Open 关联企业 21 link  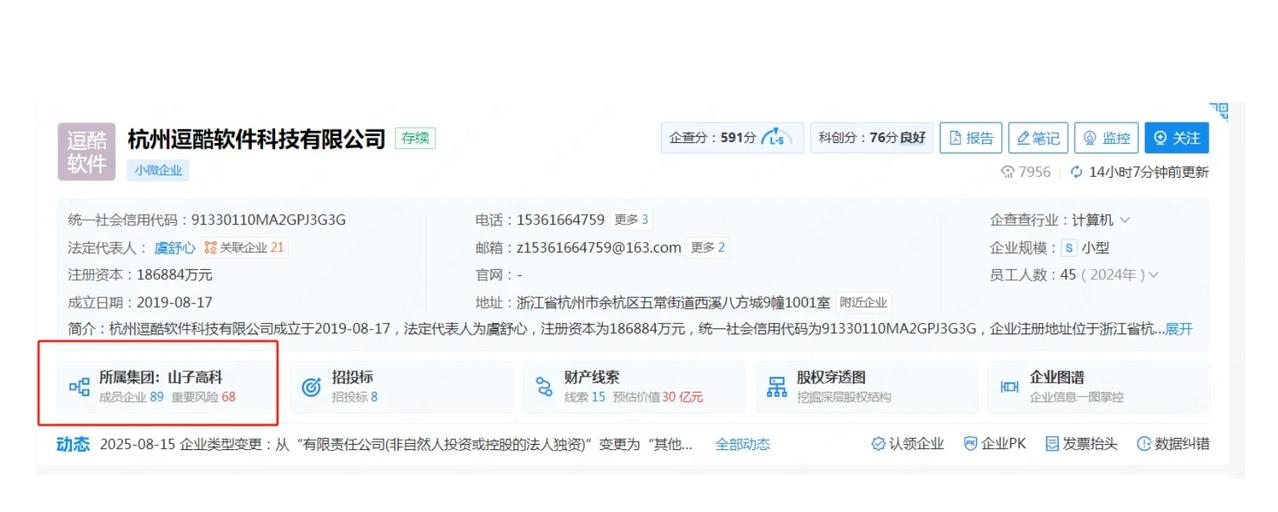[246, 247]
